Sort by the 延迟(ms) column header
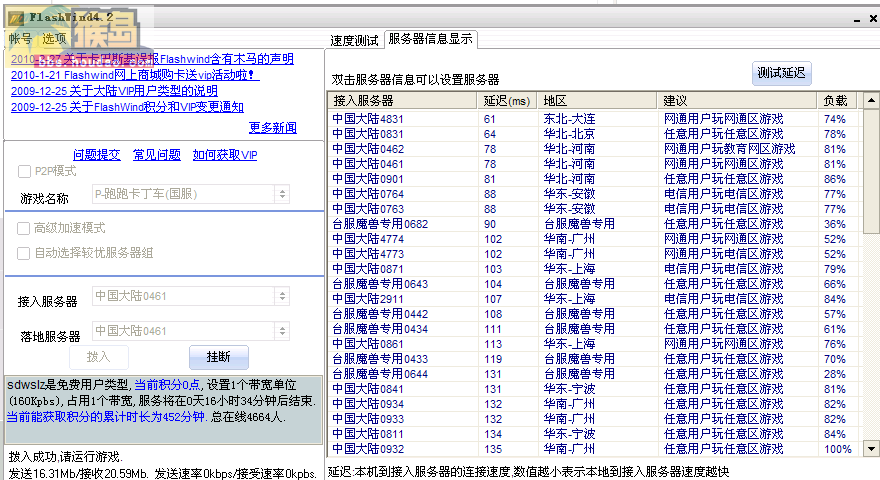This screenshot has width=880, height=480. 507,100
